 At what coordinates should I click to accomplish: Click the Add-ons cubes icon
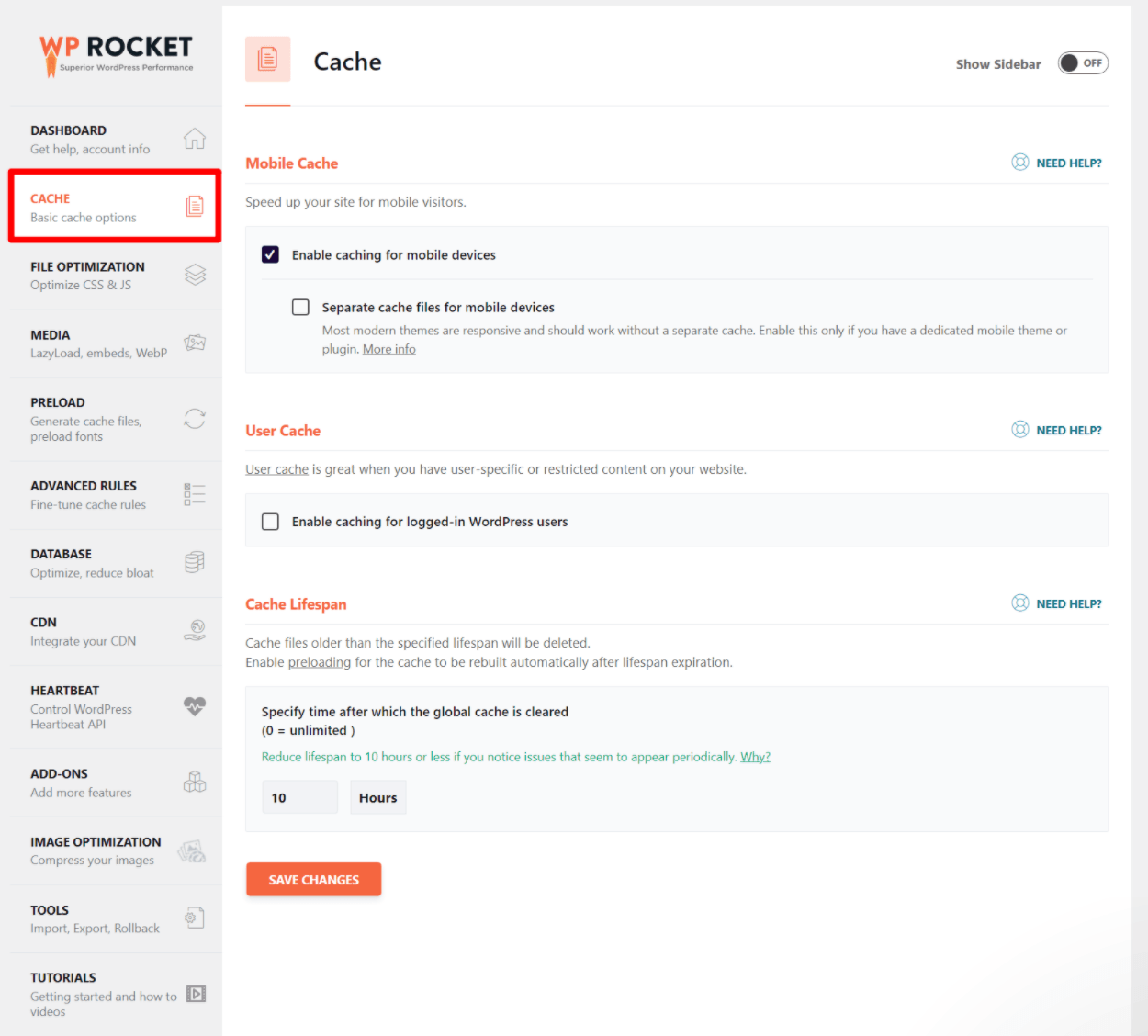click(195, 782)
